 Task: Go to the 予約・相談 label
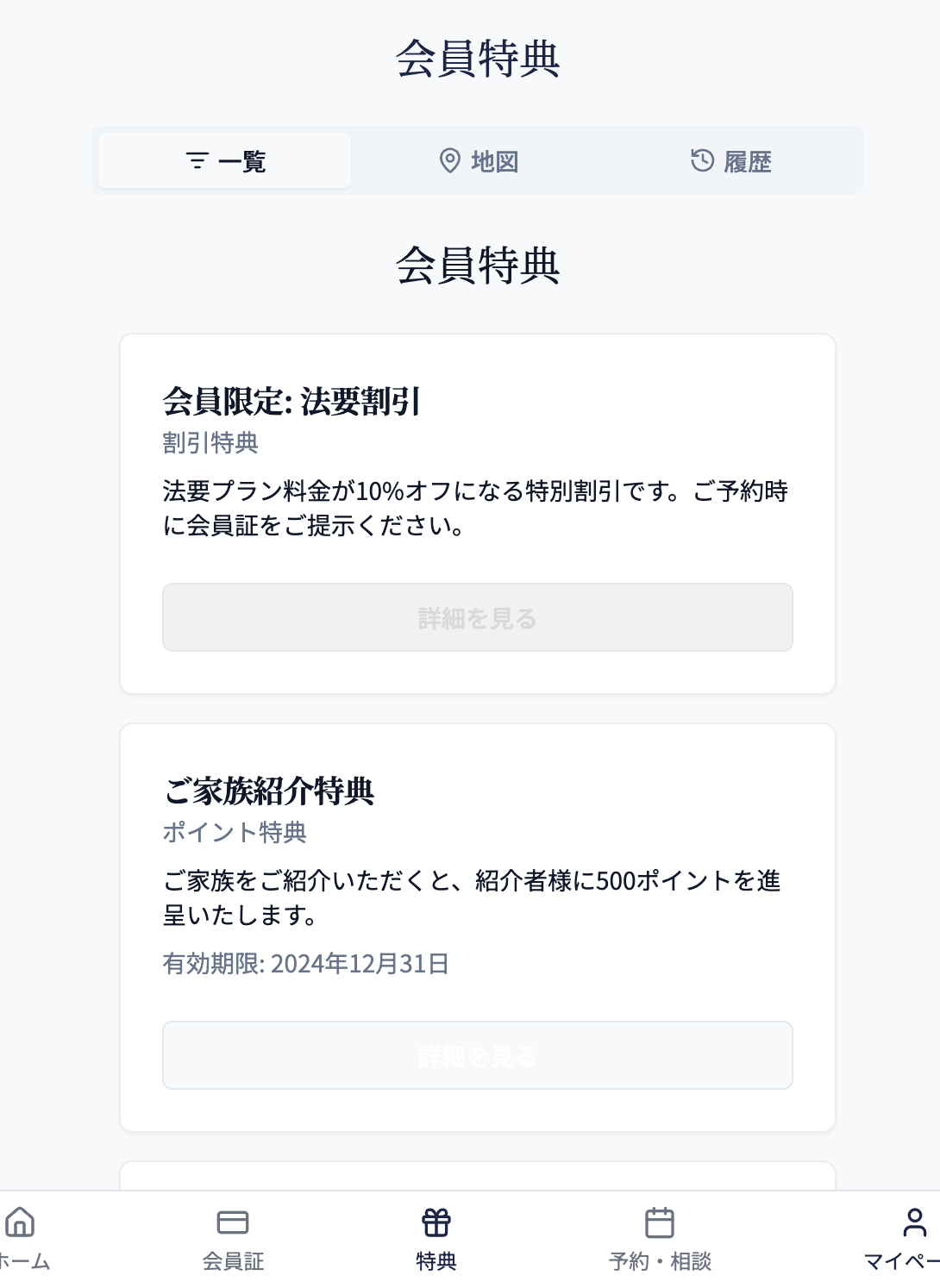[660, 1262]
